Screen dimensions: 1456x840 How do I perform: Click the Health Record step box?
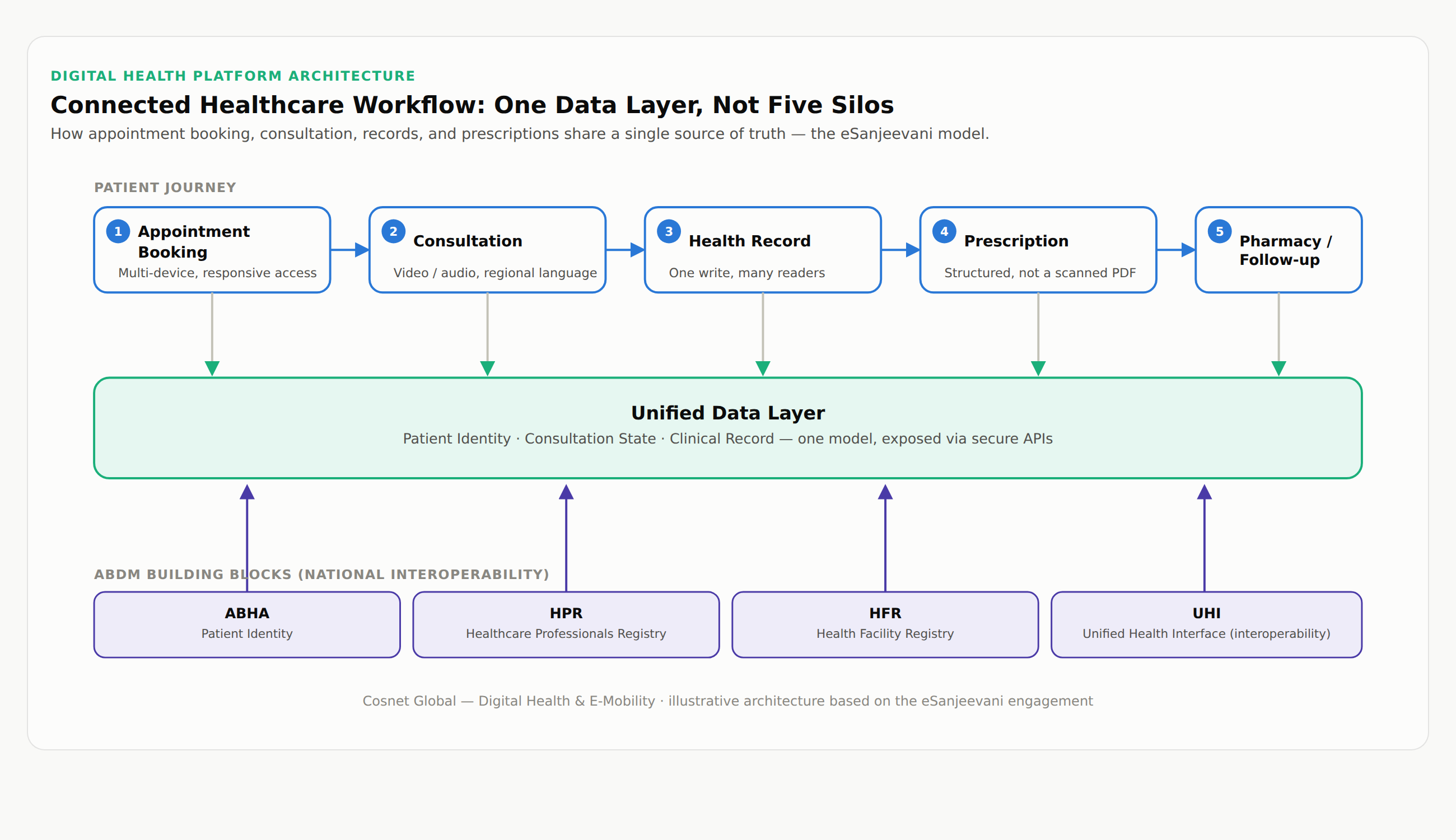coord(763,250)
